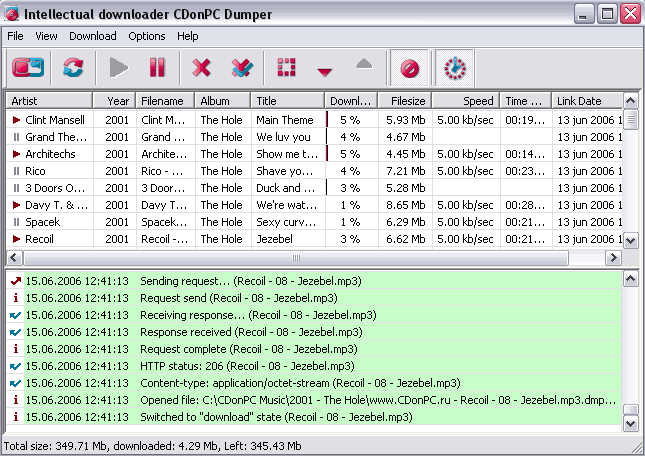This screenshot has height=457, width=645.
Task: Open the View menu
Action: [x=46, y=36]
